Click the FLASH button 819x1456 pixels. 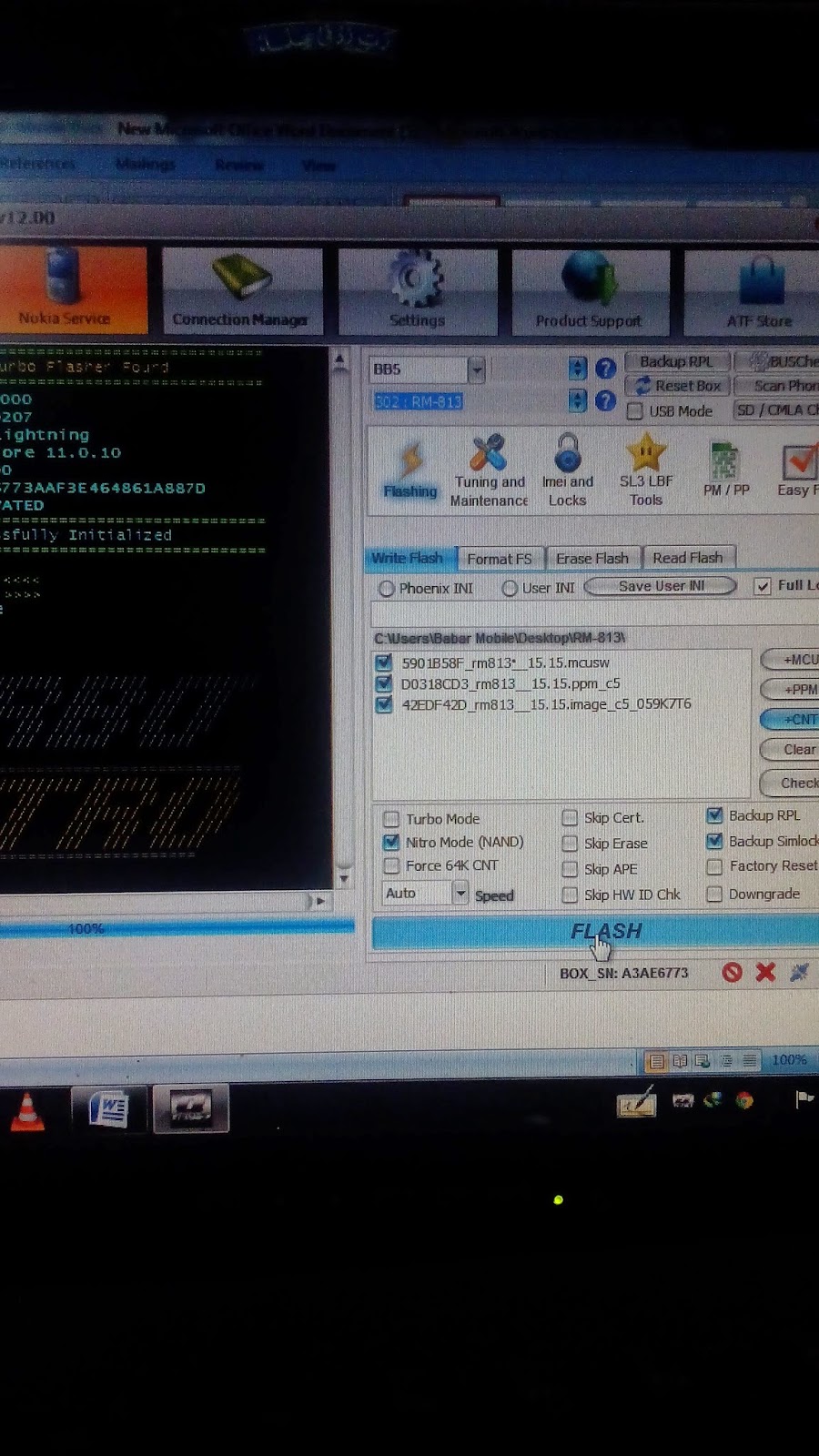[596, 932]
